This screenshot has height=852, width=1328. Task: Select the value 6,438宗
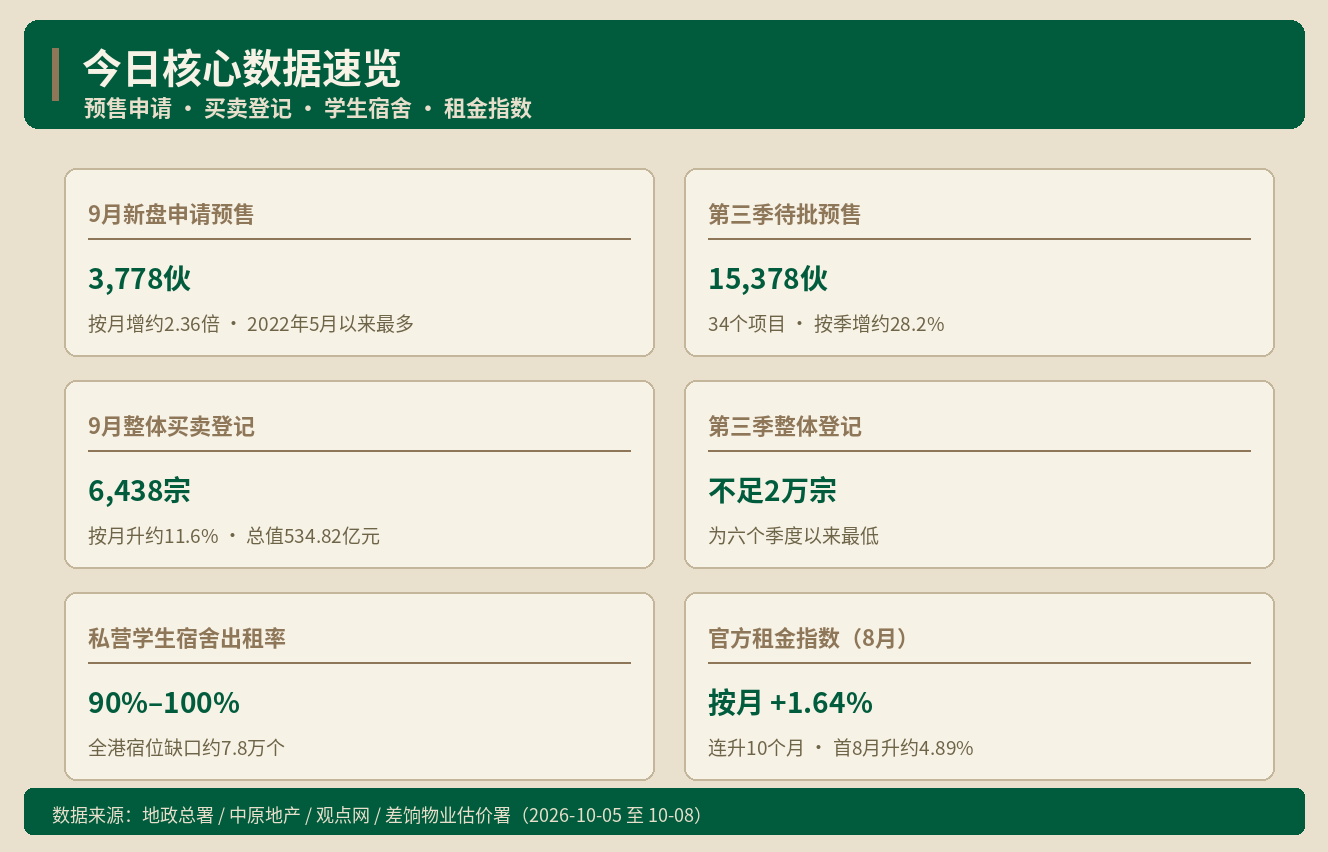pyautogui.click(x=139, y=491)
